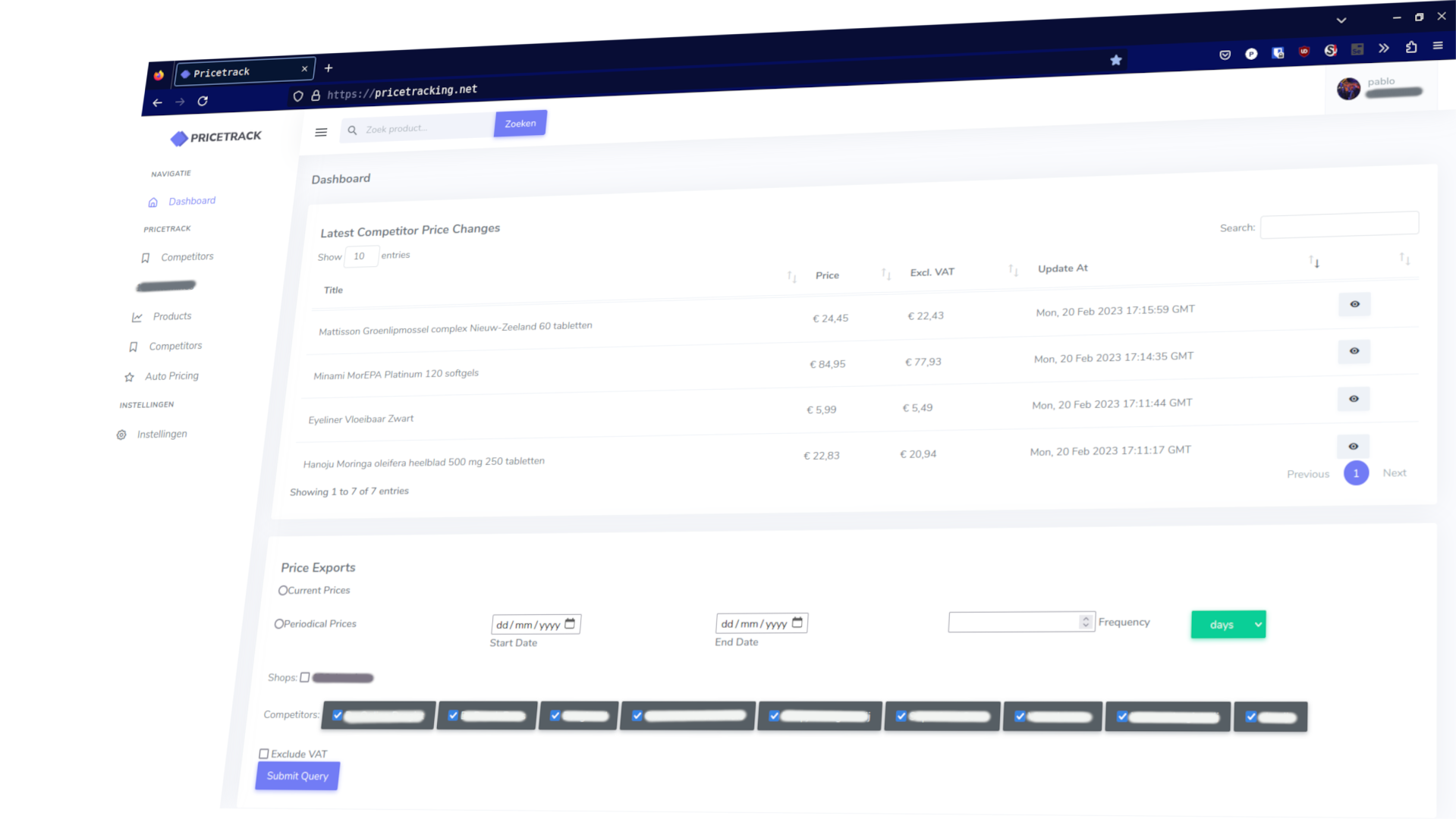Image resolution: width=1456 pixels, height=819 pixels.
Task: Click the bookmark star icon in address bar
Action: click(1115, 61)
